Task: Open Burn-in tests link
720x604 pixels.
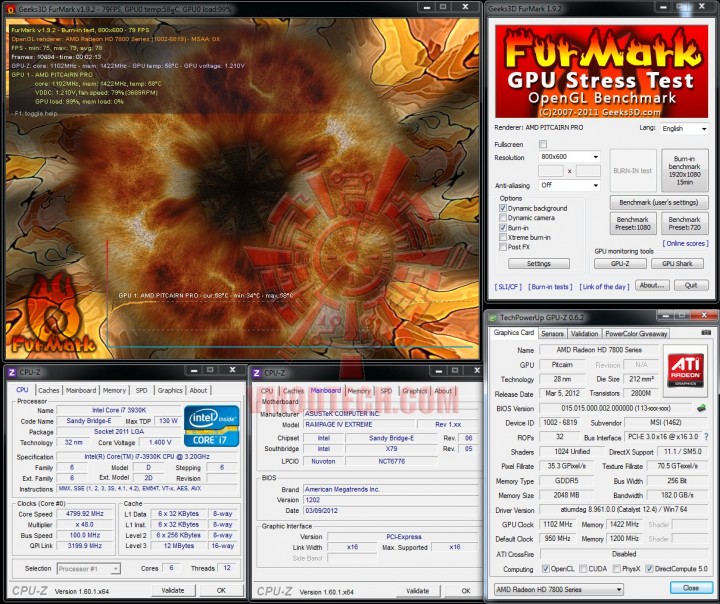Action: point(550,287)
